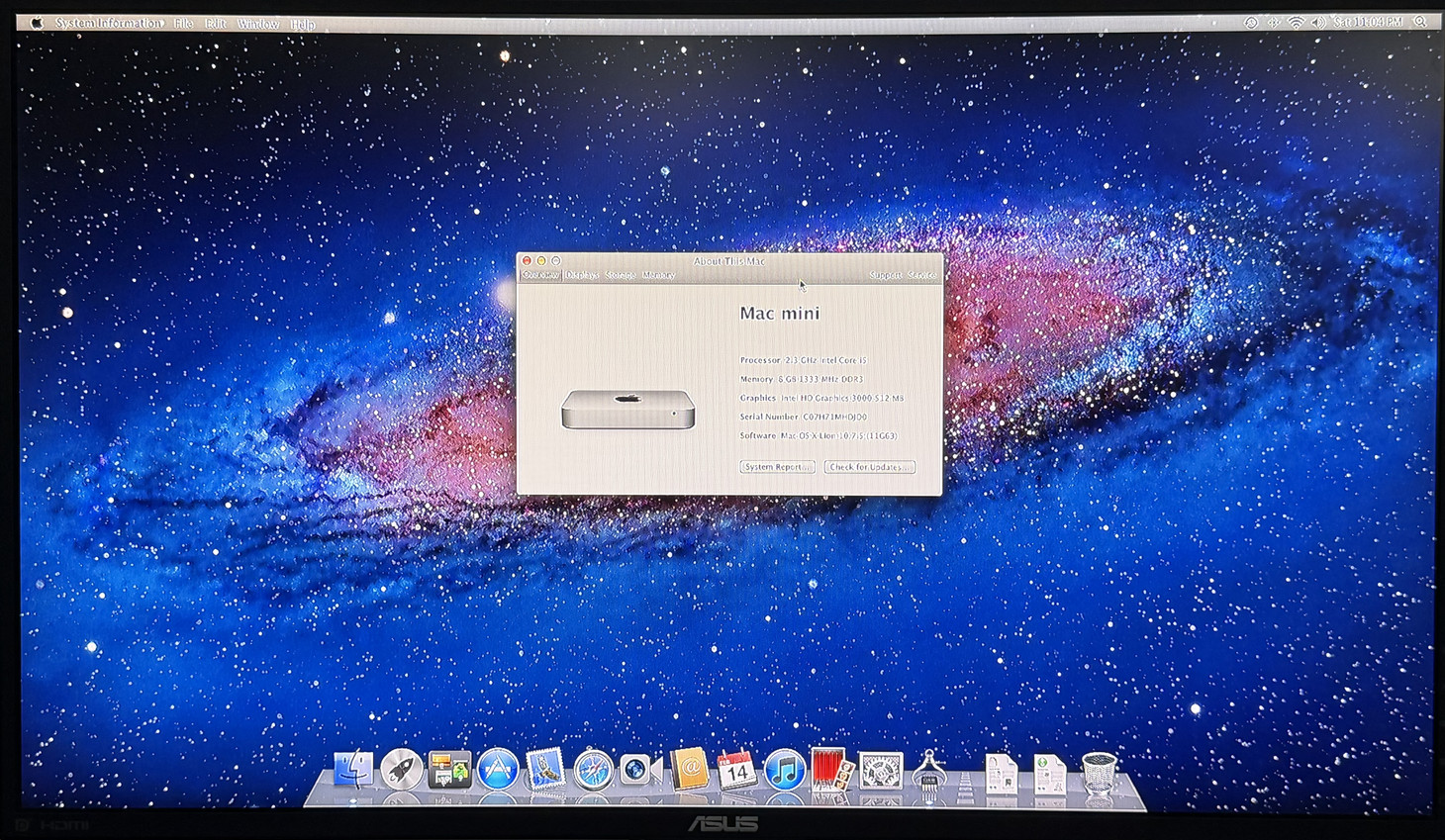
Task: Launch Launchpad from the dock
Action: point(401,769)
